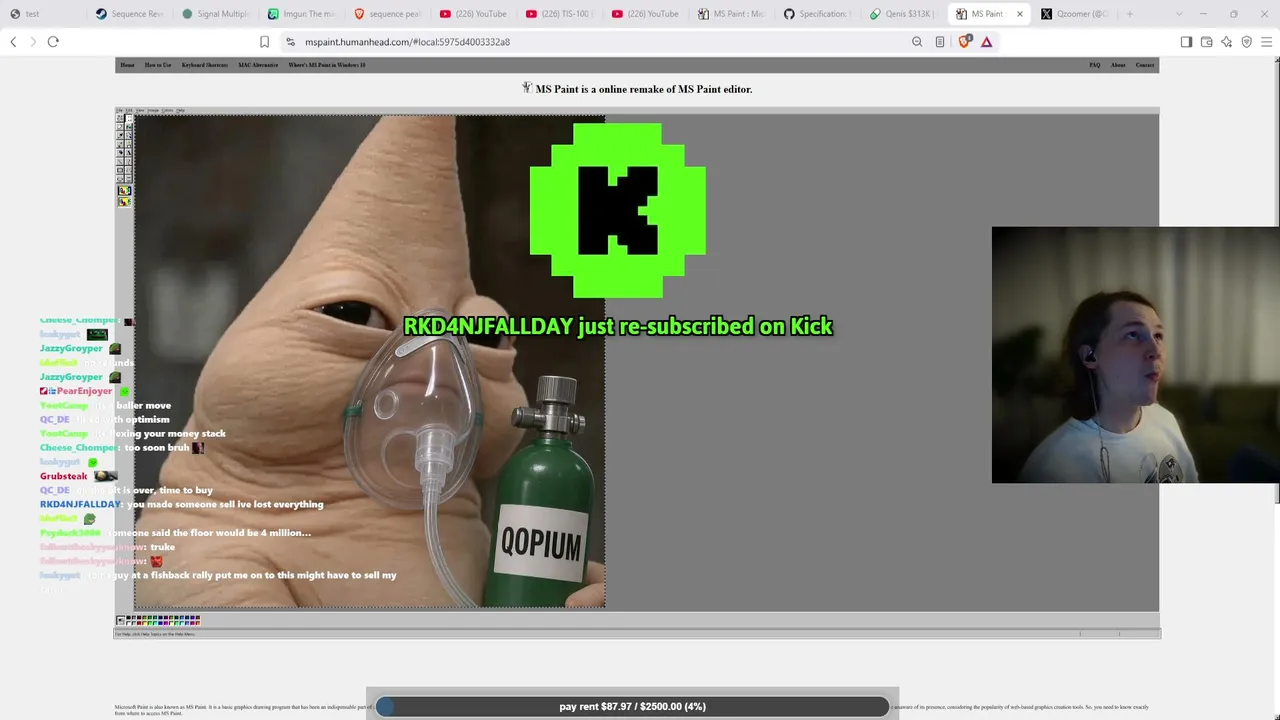The width and height of the screenshot is (1280, 720).
Task: Open the browser main menu
Action: 1267,42
